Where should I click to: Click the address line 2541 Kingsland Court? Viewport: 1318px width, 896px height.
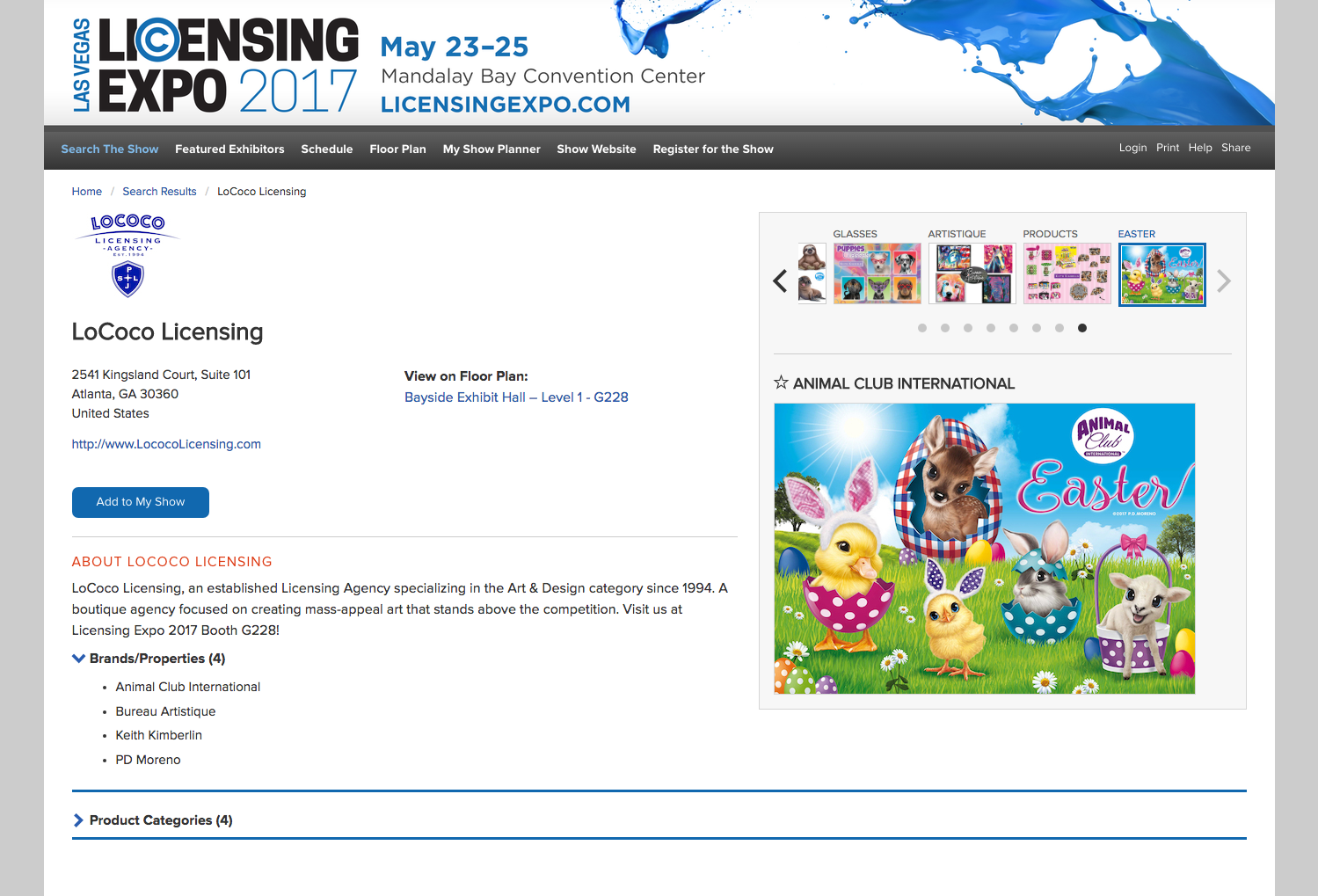162,375
